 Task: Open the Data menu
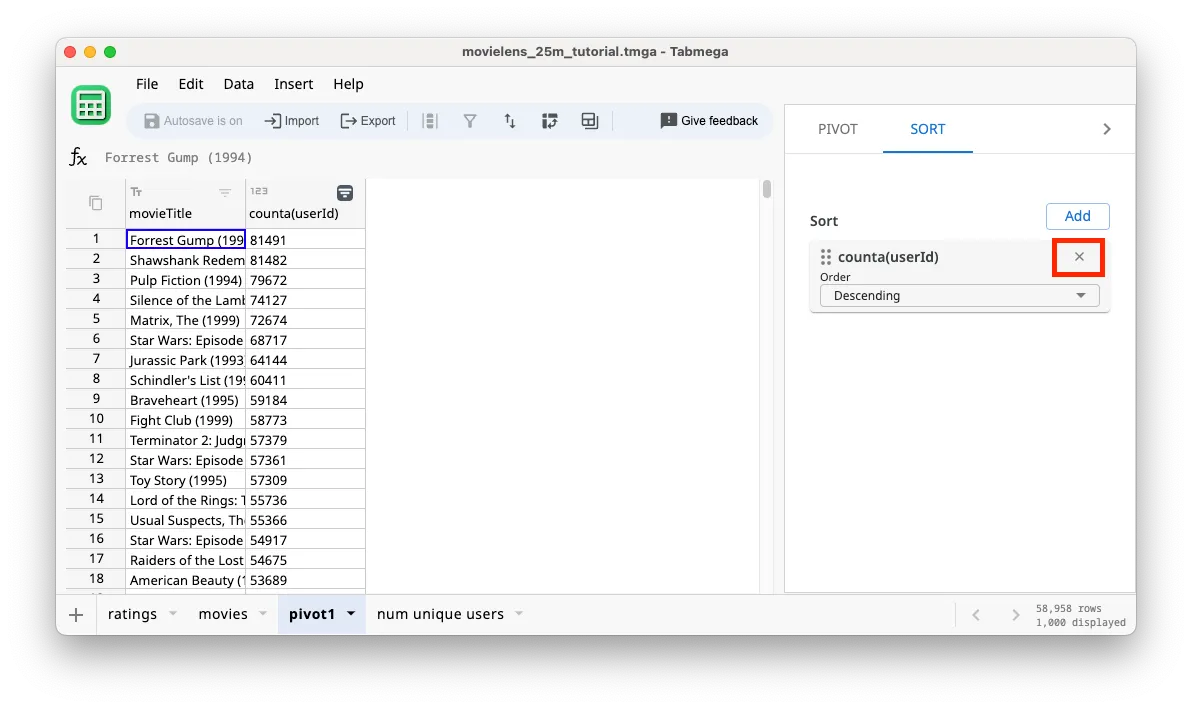238,84
